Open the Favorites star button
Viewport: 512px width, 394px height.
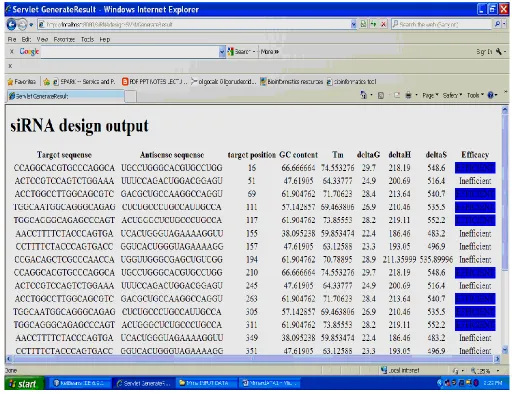tap(22, 81)
